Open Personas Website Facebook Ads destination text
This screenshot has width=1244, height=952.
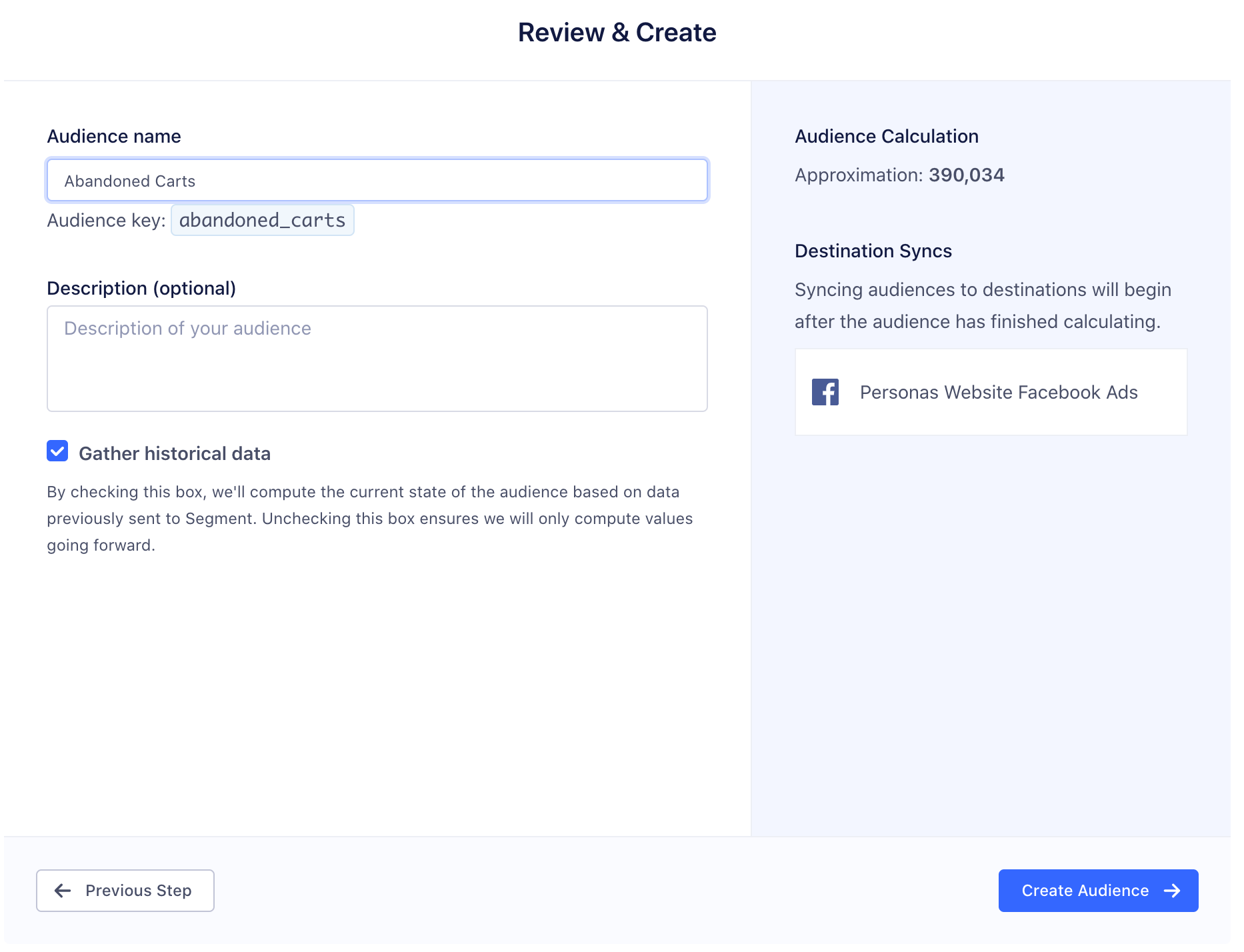pyautogui.click(x=998, y=392)
